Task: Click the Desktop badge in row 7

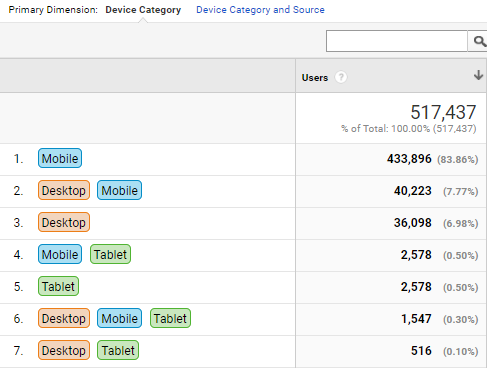Action: 64,350
